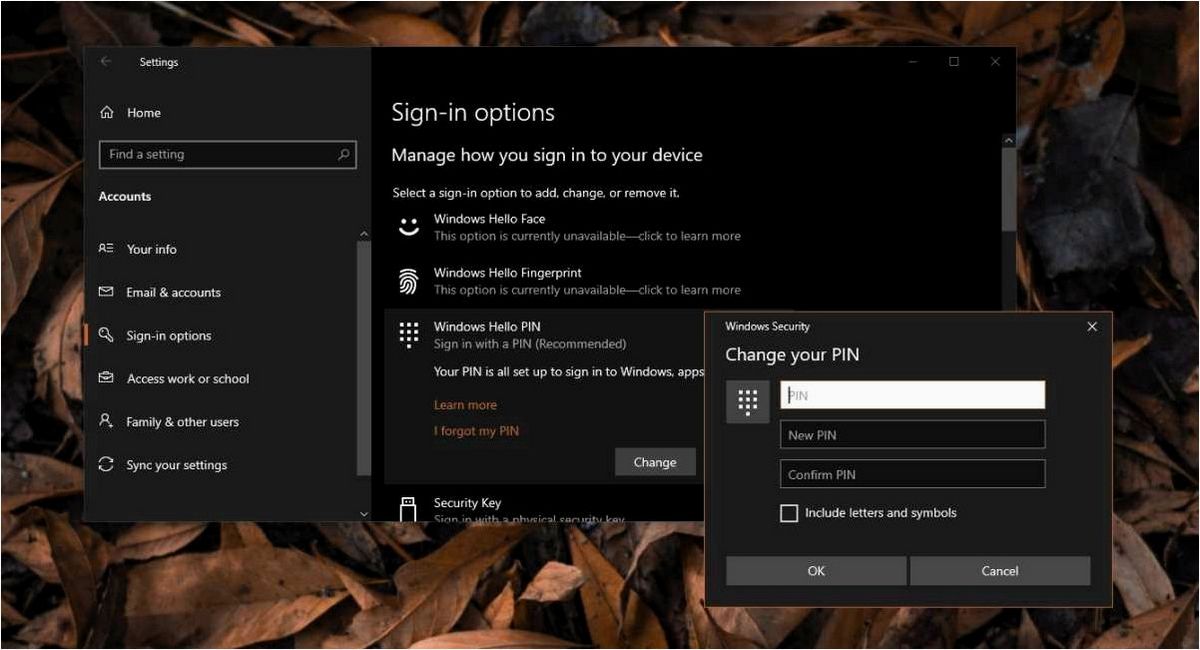Click the Change button under PIN
This screenshot has height=650, width=1200.
pyautogui.click(x=655, y=462)
